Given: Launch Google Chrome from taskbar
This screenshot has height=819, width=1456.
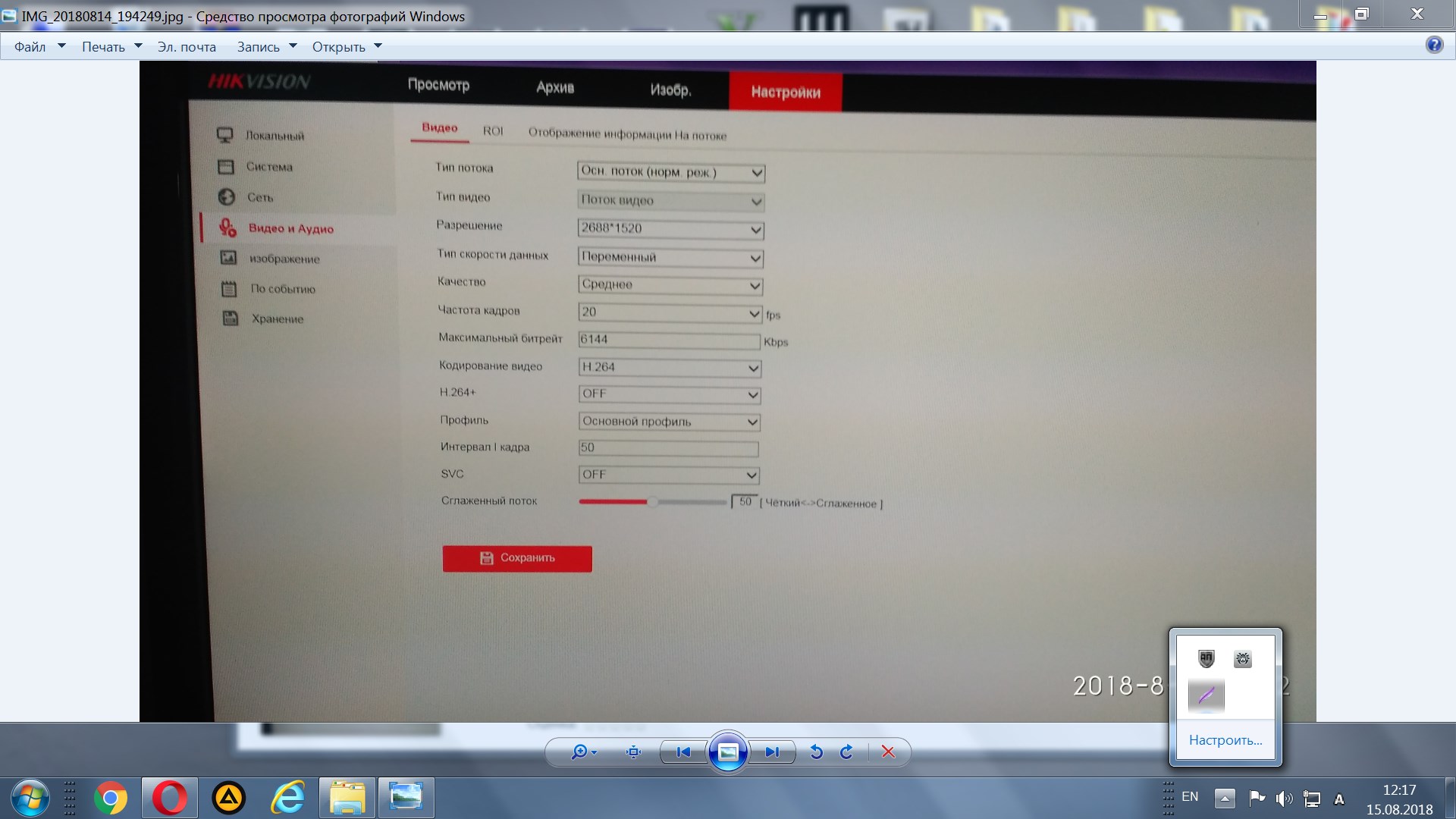Looking at the screenshot, I should coord(111,798).
